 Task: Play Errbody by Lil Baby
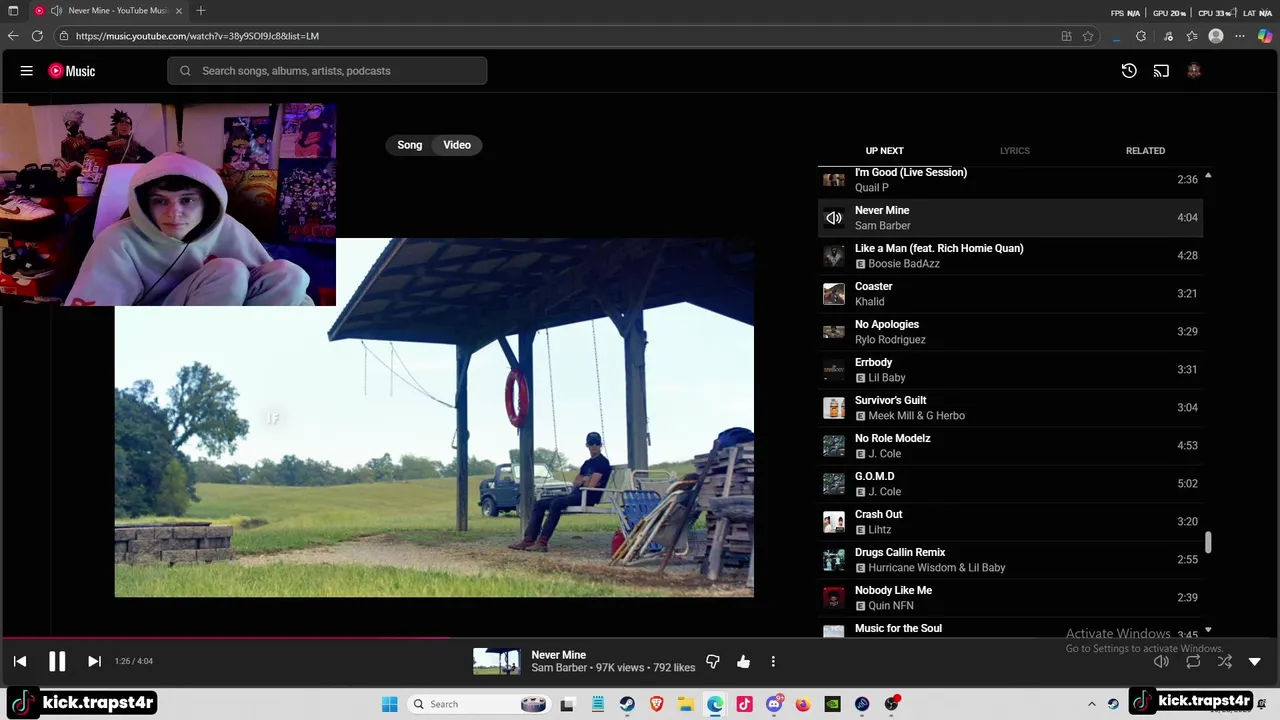click(1010, 370)
